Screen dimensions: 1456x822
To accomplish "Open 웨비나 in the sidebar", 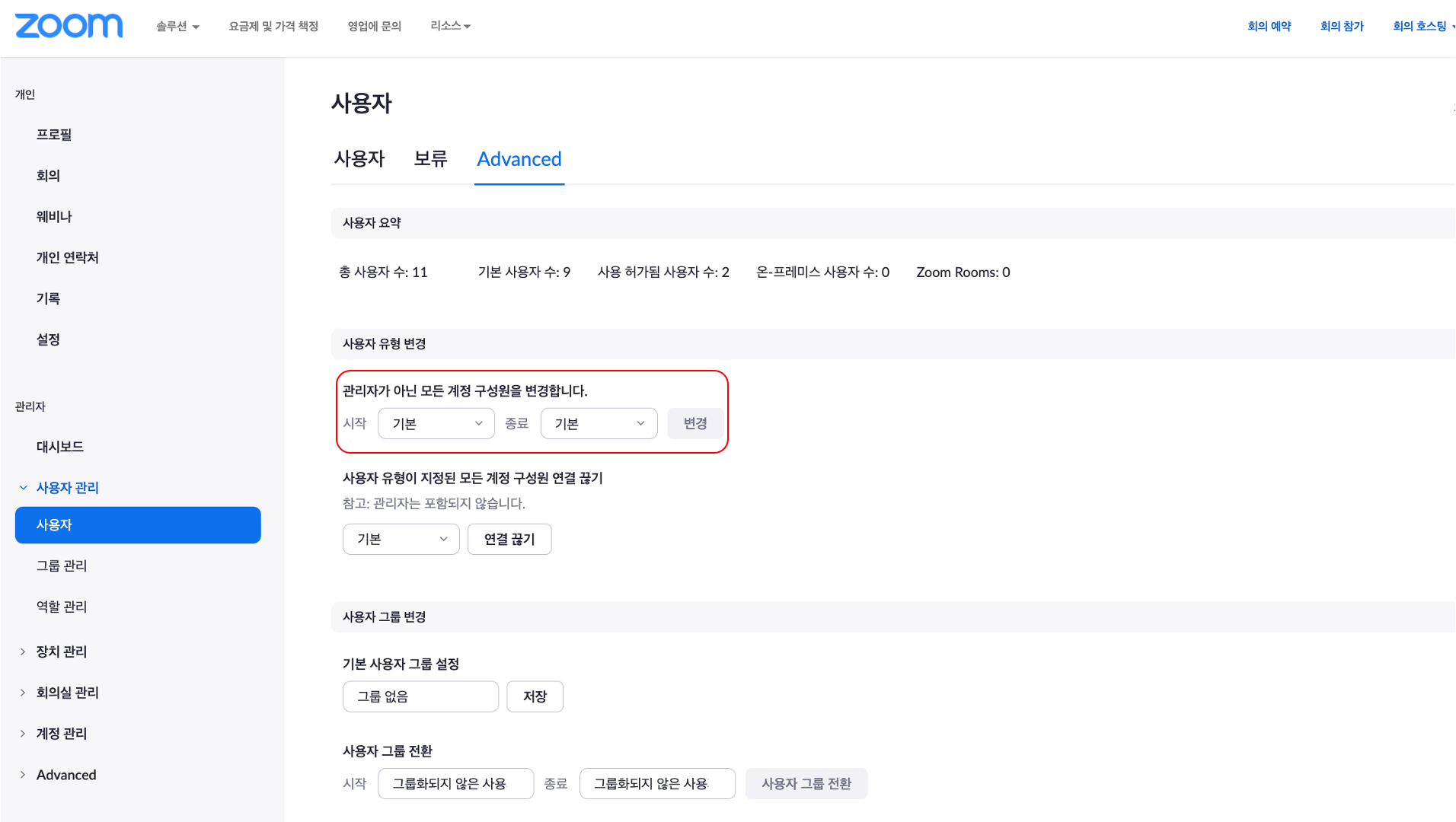I will tap(54, 217).
